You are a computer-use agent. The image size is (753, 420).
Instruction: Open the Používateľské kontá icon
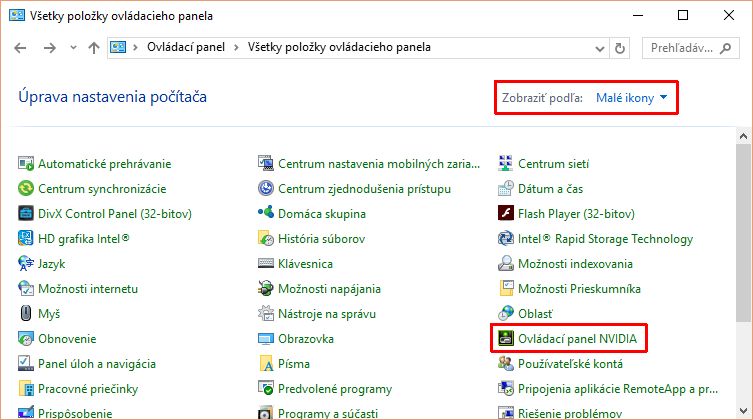(506, 363)
